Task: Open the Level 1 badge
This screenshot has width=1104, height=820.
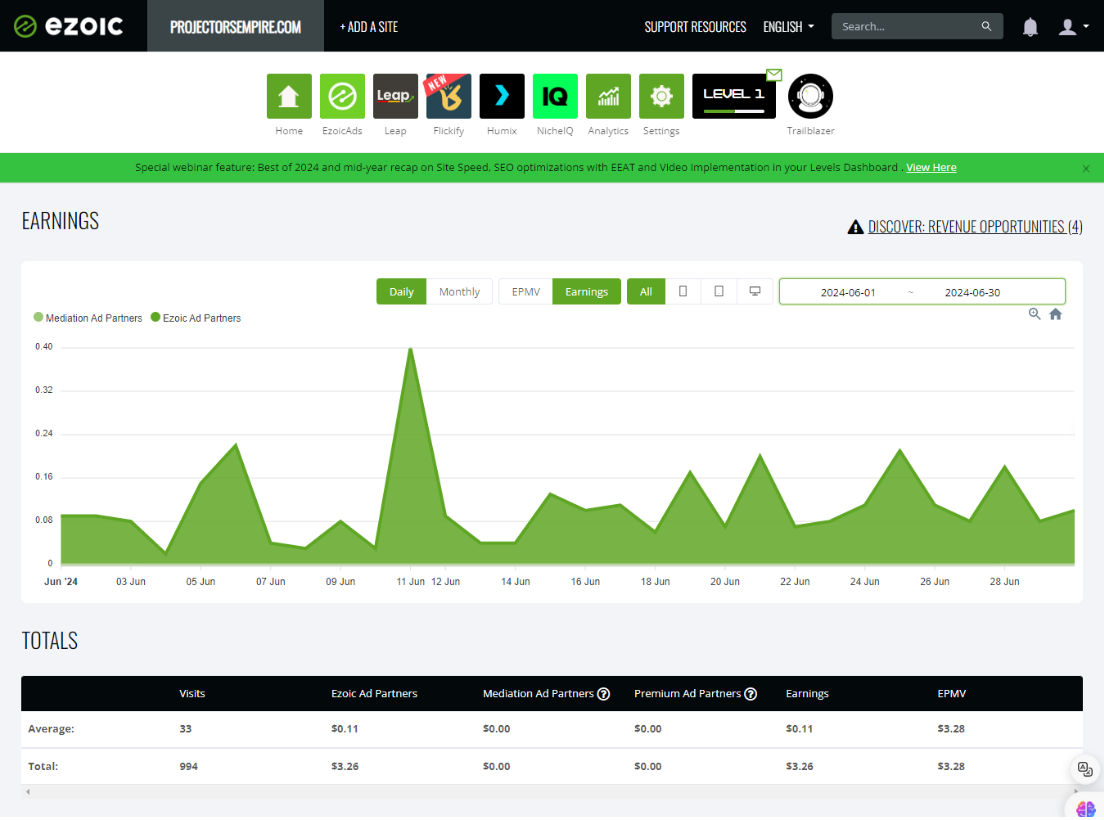Action: pos(734,96)
